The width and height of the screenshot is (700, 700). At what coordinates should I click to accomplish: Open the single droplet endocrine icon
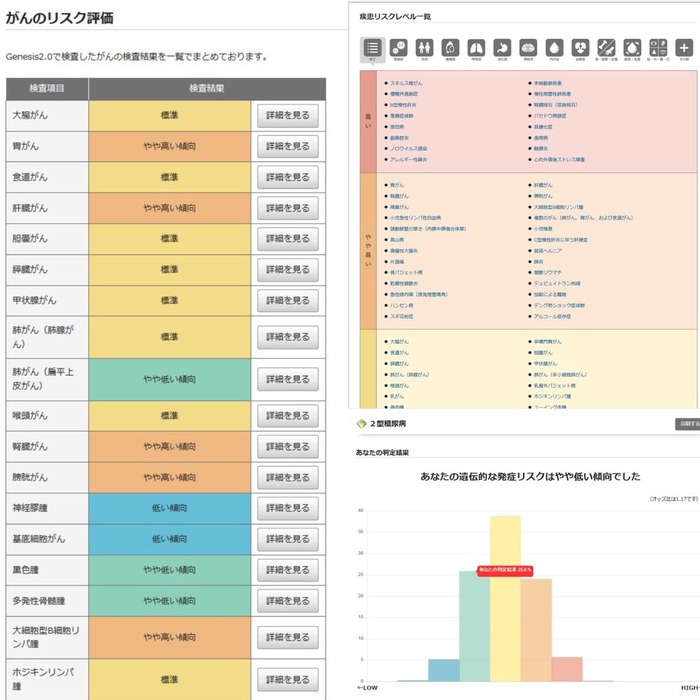click(554, 47)
